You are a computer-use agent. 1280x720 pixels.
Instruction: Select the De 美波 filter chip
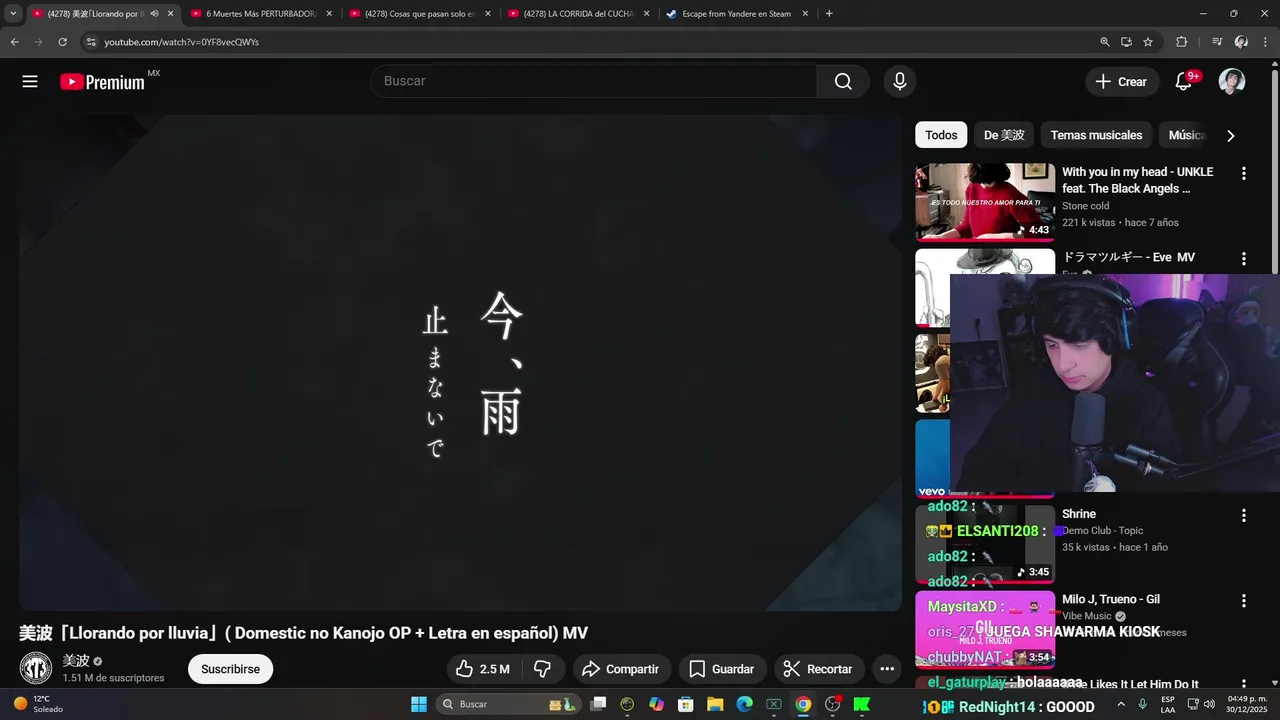point(1004,135)
